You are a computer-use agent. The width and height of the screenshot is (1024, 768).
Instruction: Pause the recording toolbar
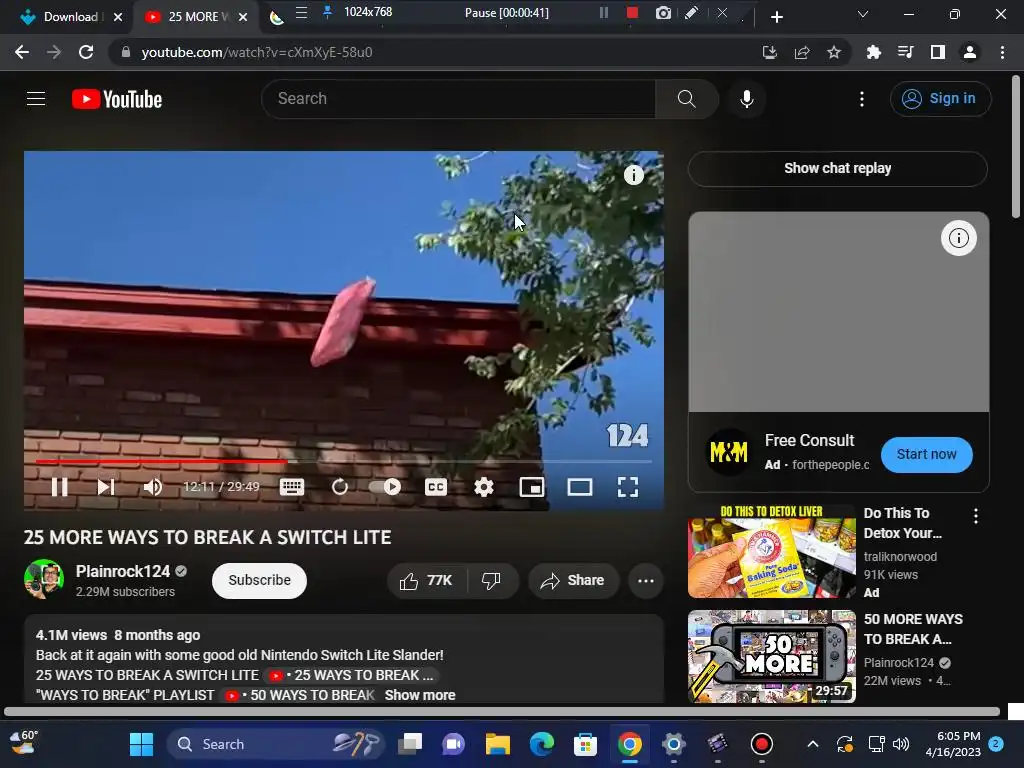(603, 12)
